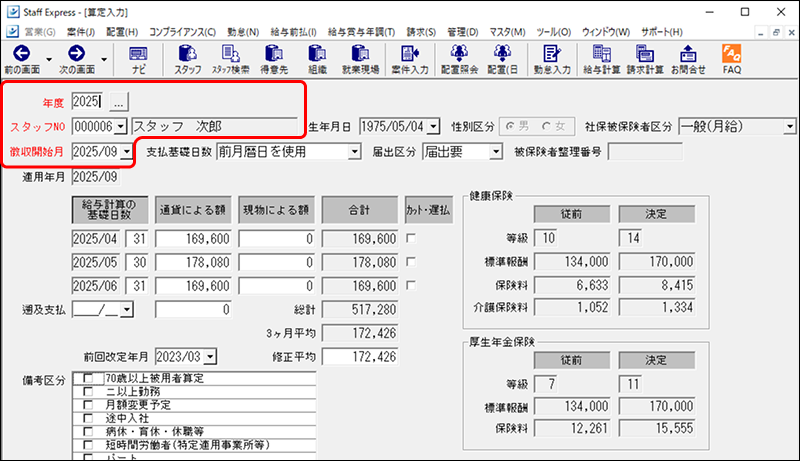Expand the 次の画面 history dropdown arrow
This screenshot has width=800, height=461.
click(x=104, y=59)
